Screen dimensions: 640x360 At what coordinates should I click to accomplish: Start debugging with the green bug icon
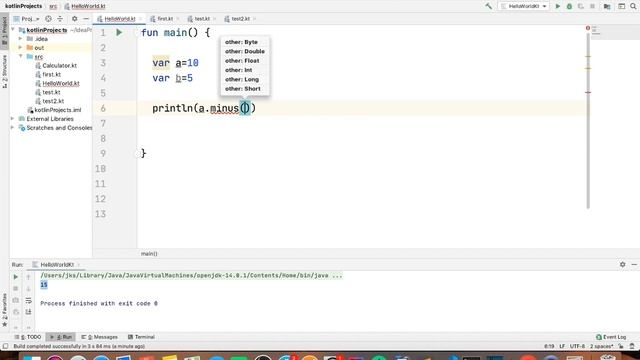coord(569,6)
